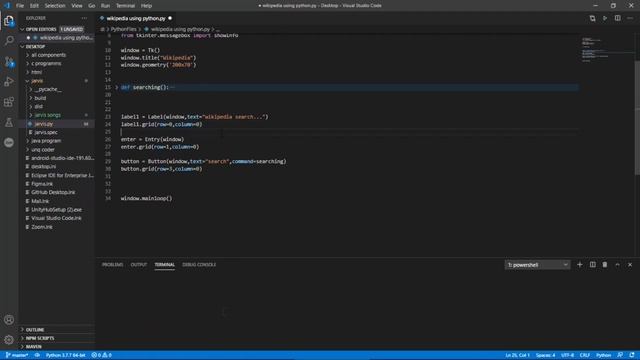Open the Search view in the activity bar
This screenshot has height=360, width=640.
click(9, 40)
